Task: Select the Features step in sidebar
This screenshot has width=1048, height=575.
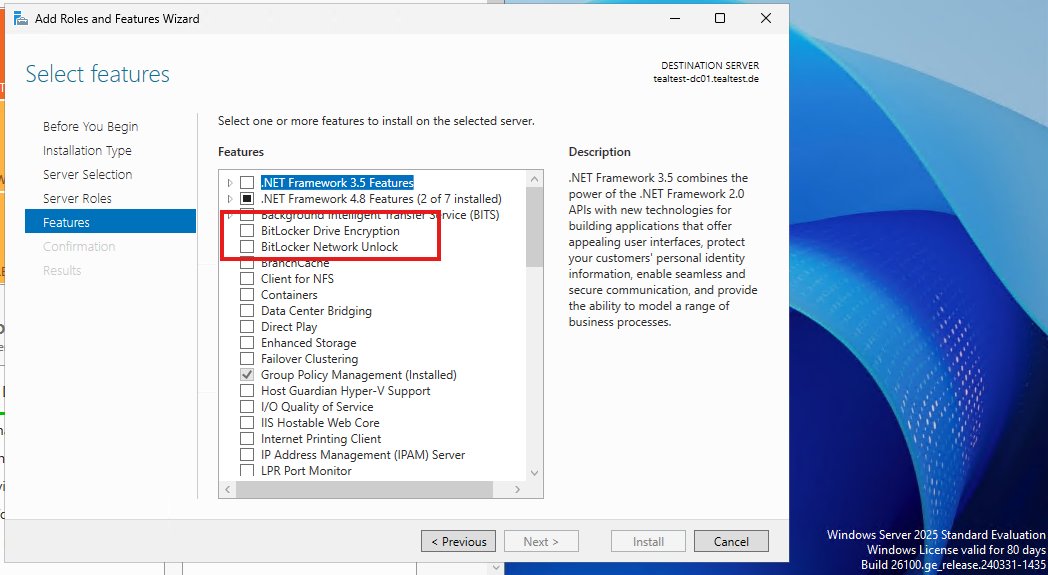Action: 110,222
